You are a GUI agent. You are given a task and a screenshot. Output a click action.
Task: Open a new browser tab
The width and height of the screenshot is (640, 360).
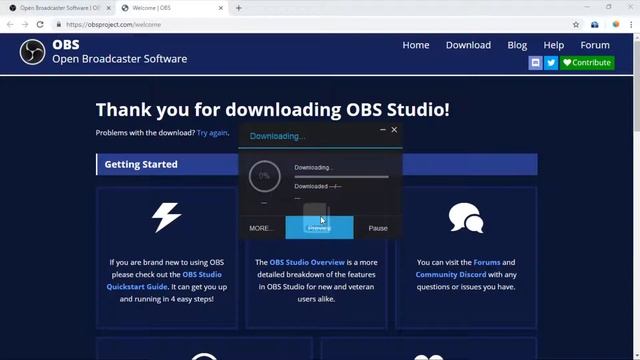pos(239,8)
